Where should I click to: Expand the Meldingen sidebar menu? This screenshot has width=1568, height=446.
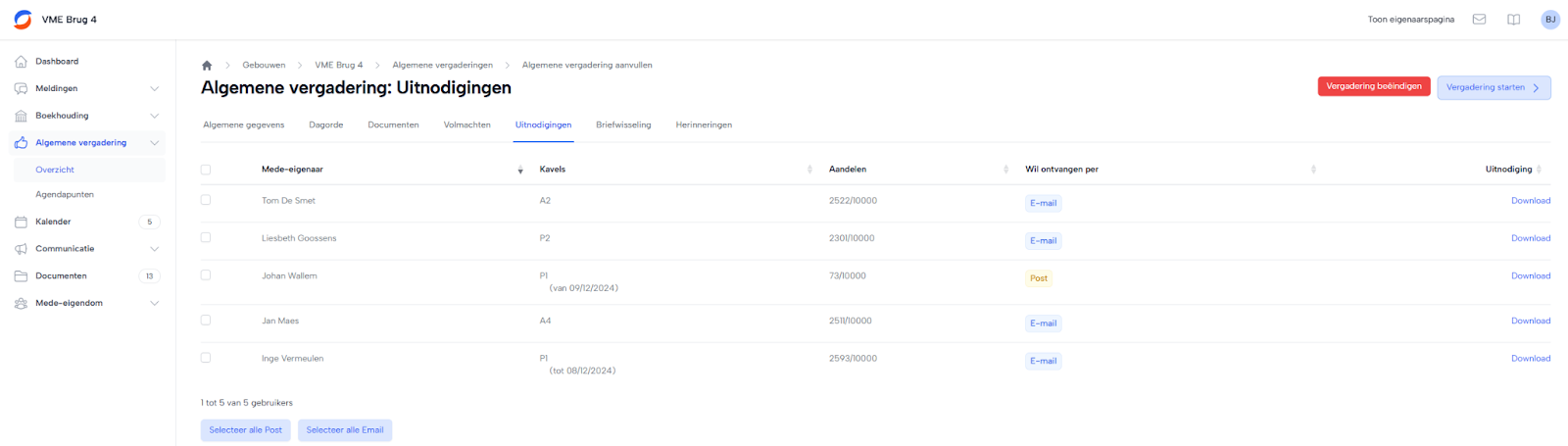[x=154, y=89]
